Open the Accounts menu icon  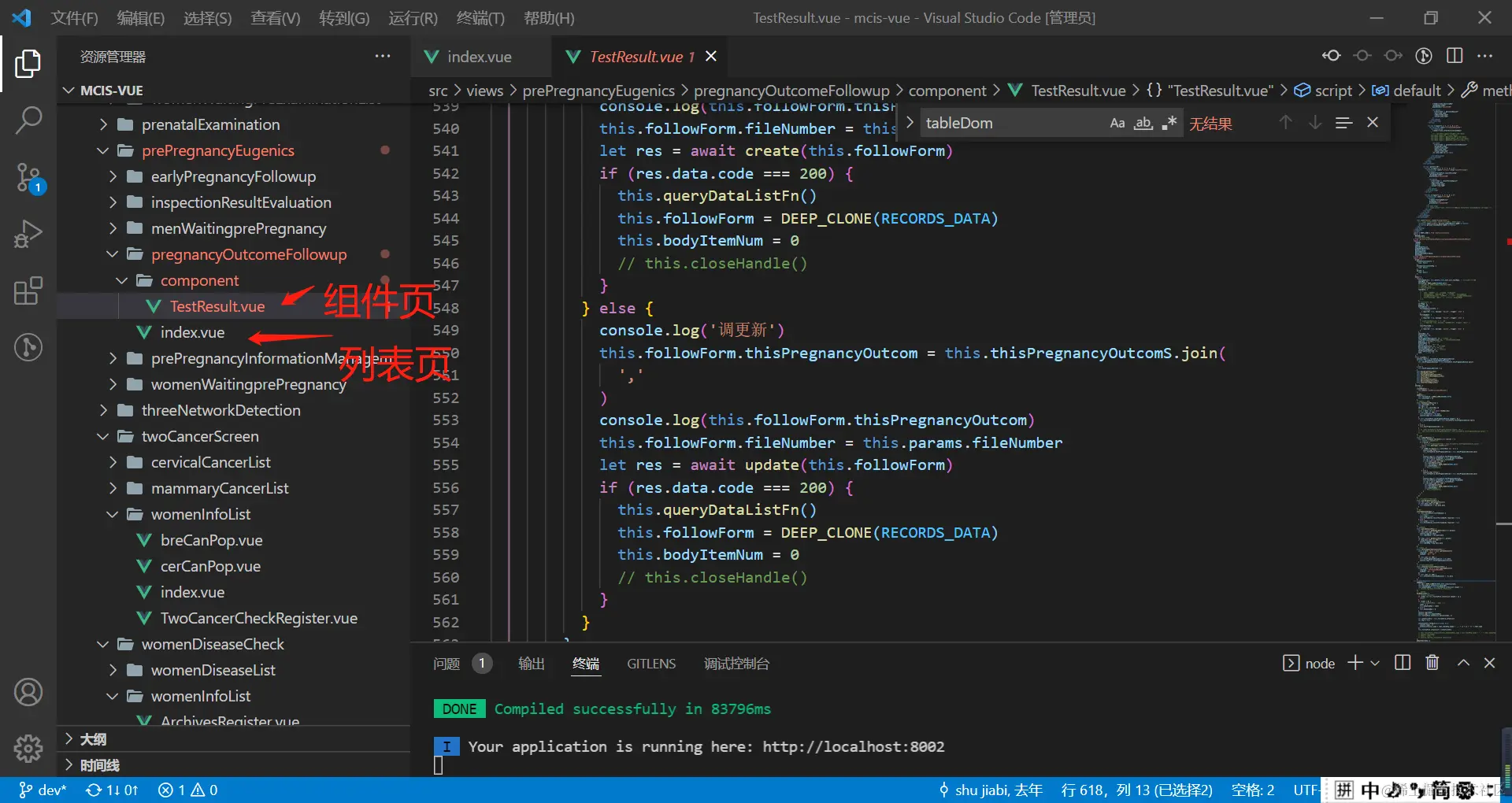(x=28, y=692)
